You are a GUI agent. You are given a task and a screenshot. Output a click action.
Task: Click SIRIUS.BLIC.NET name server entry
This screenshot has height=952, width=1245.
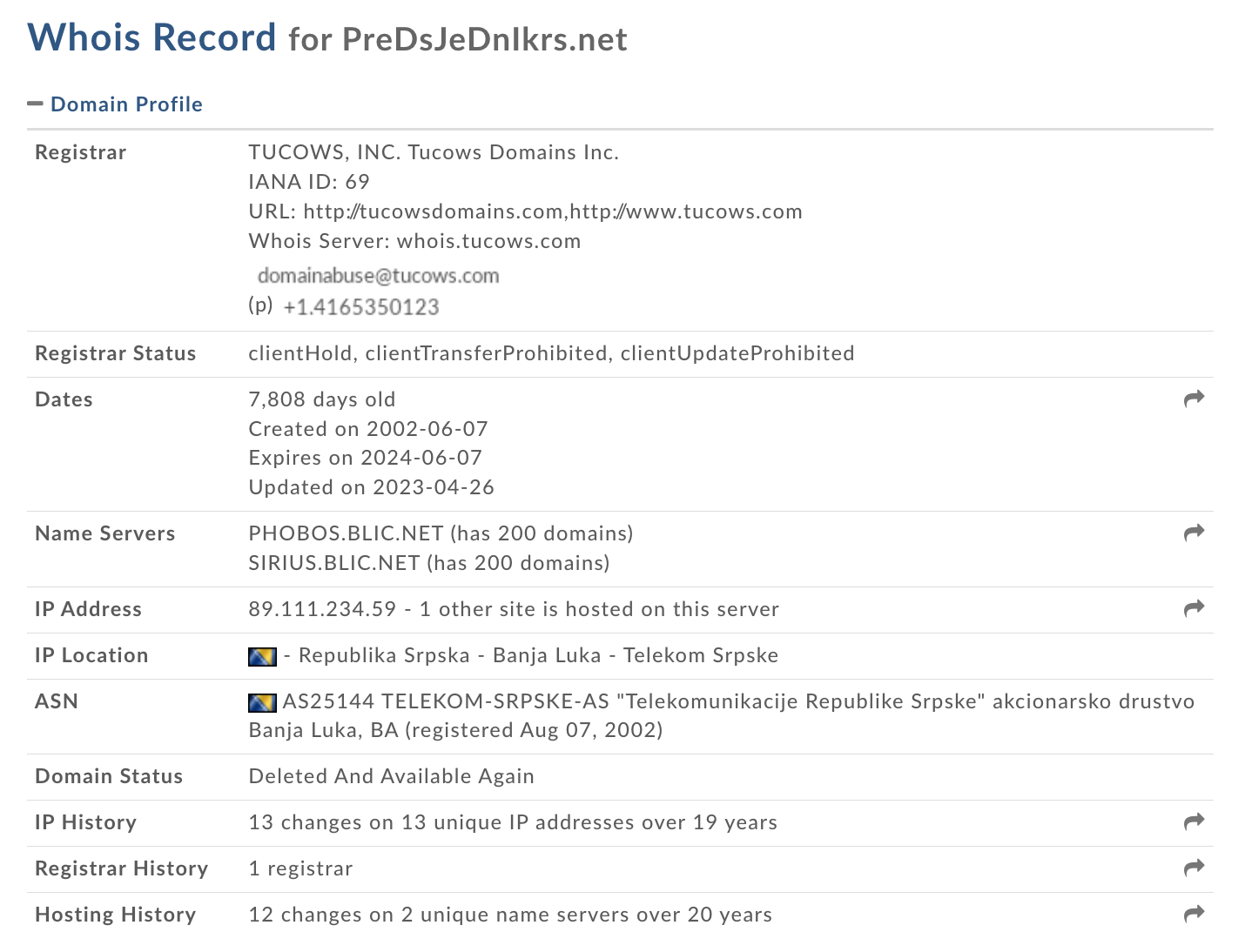click(334, 563)
